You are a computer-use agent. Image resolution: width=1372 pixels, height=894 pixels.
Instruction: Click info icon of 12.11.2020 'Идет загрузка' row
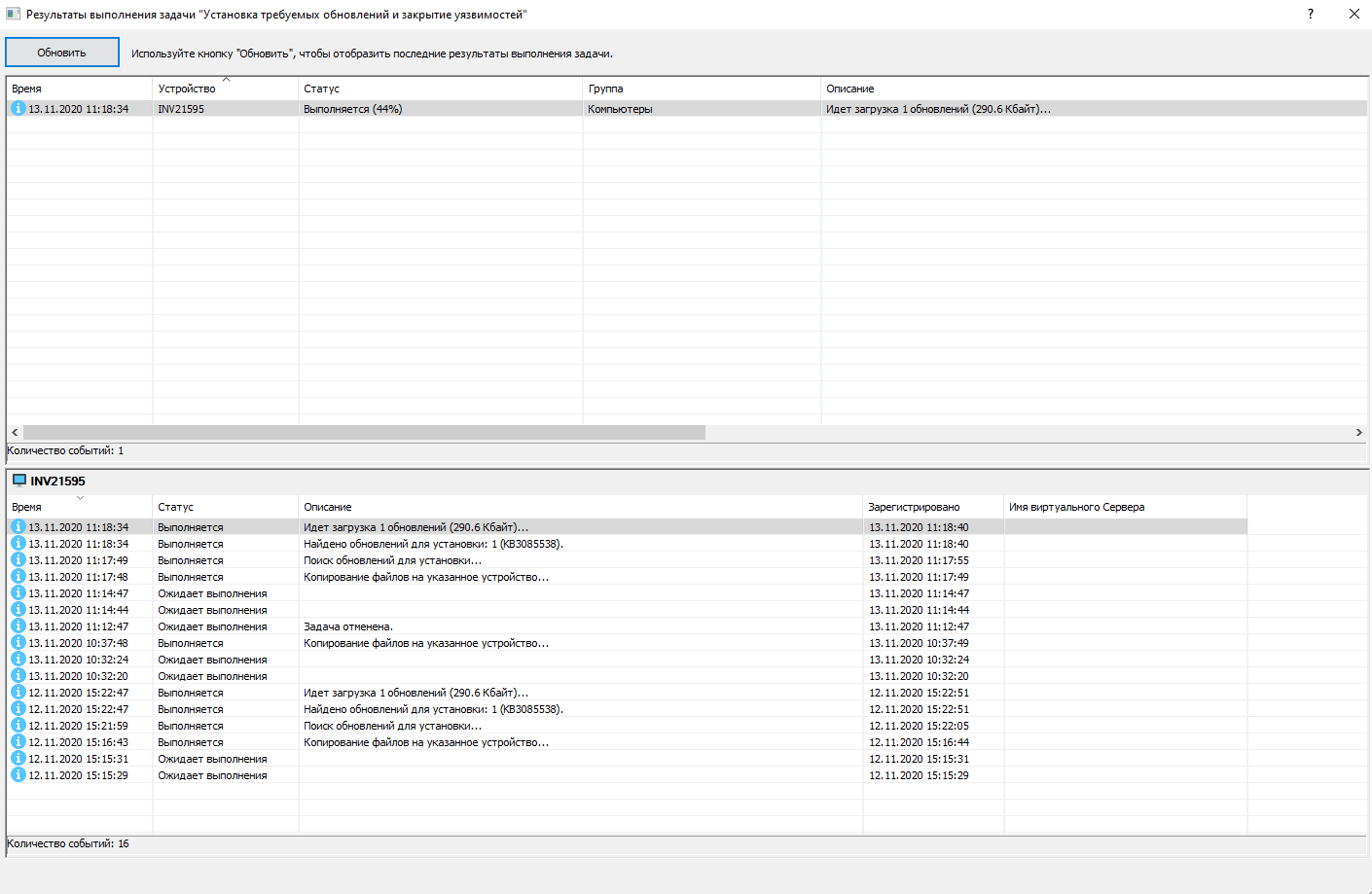(x=18, y=693)
